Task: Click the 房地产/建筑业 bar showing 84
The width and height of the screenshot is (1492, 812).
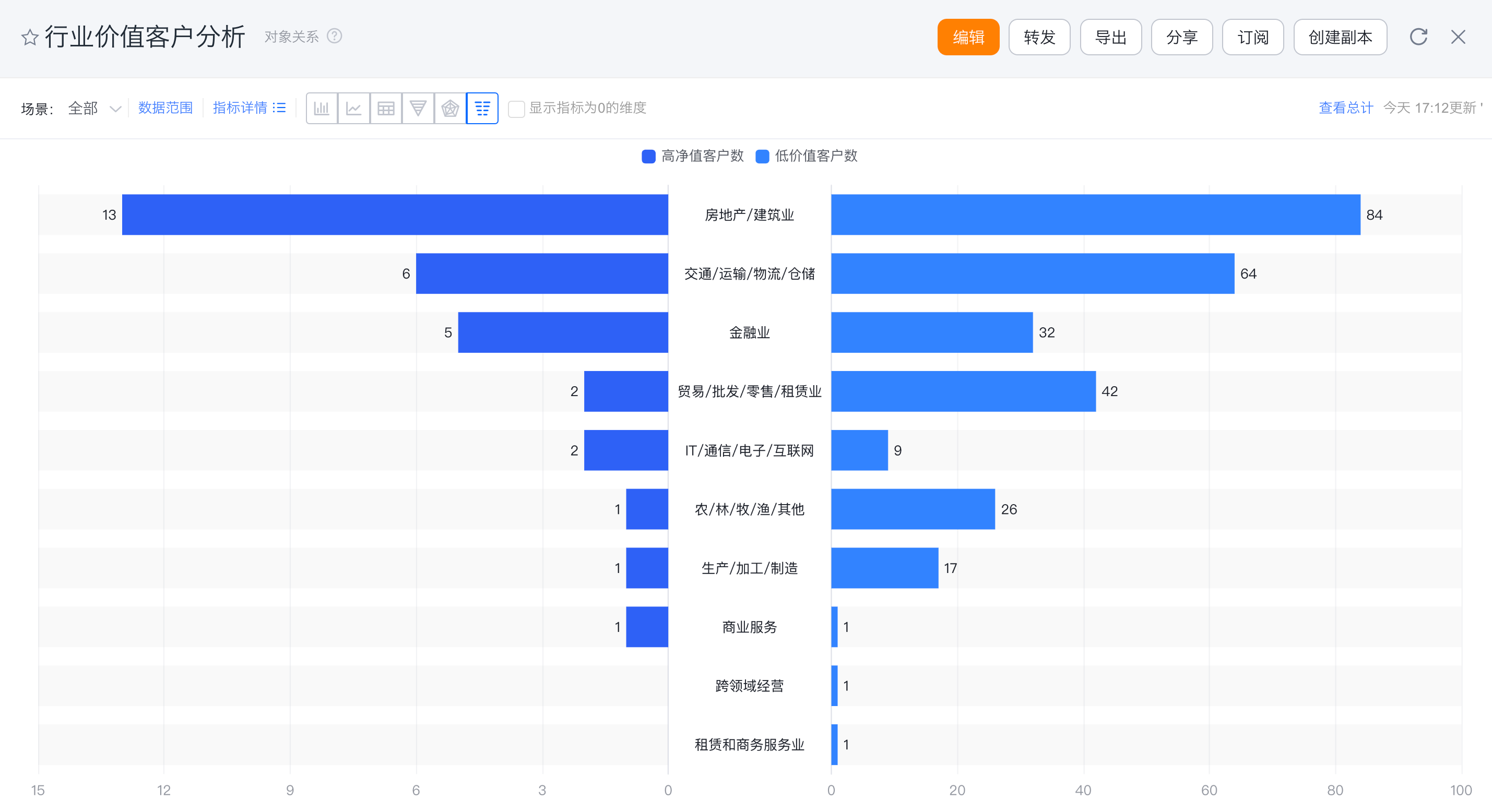Action: pyautogui.click(x=1095, y=215)
